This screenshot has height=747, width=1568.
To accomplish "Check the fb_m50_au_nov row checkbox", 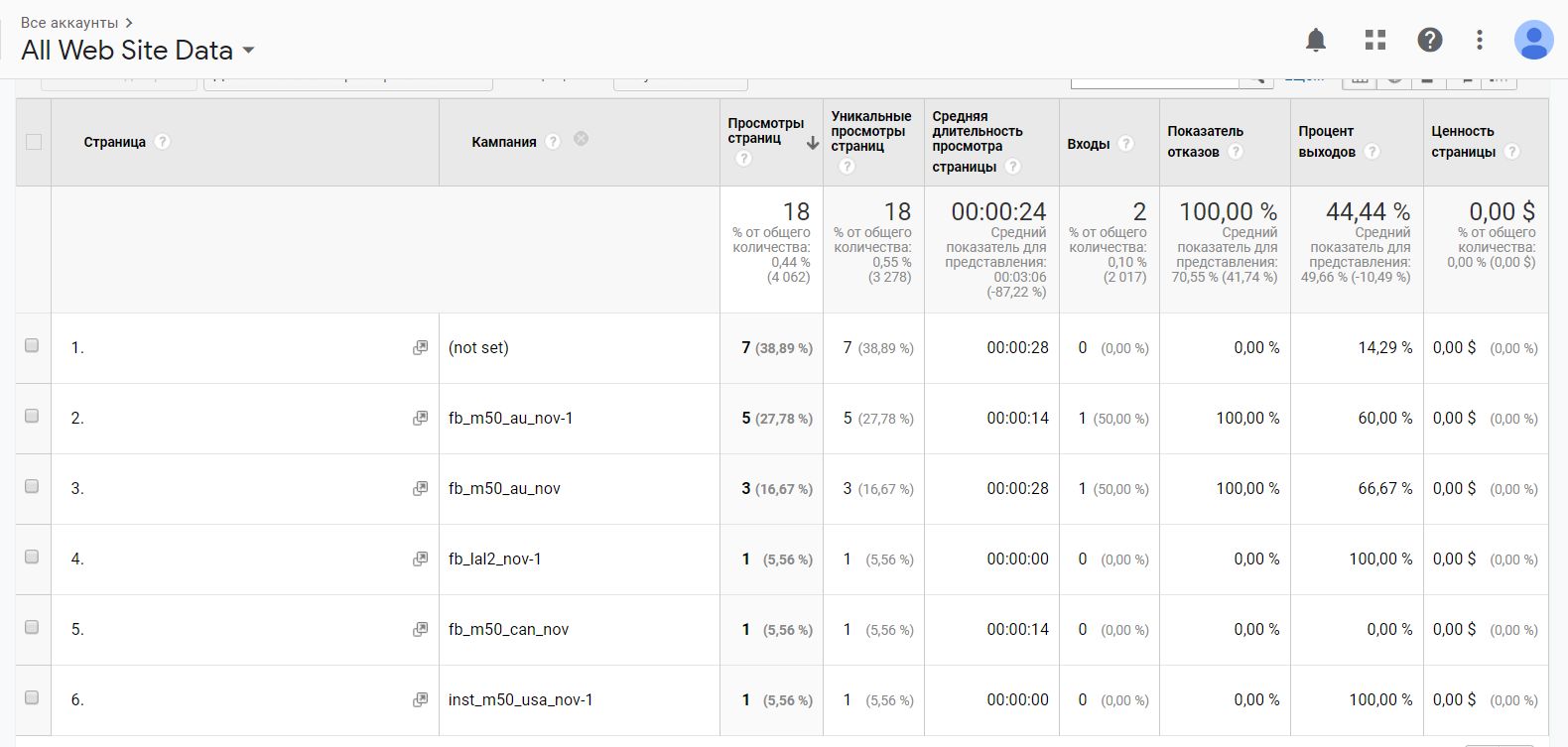I will (32, 486).
